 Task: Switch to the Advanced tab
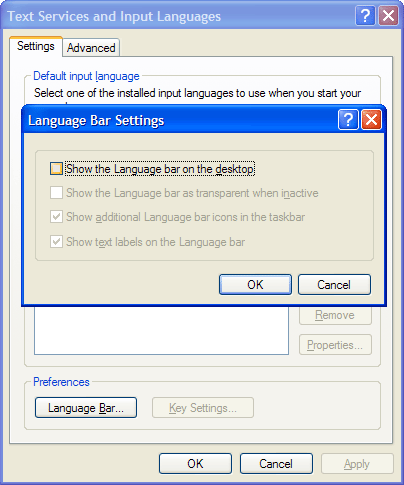(91, 48)
